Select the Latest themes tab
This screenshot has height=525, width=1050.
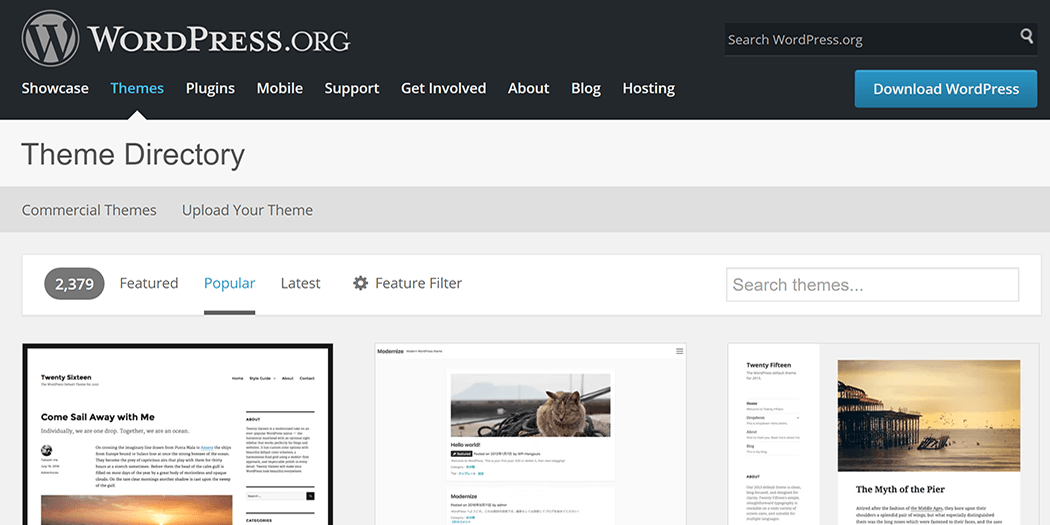300,283
